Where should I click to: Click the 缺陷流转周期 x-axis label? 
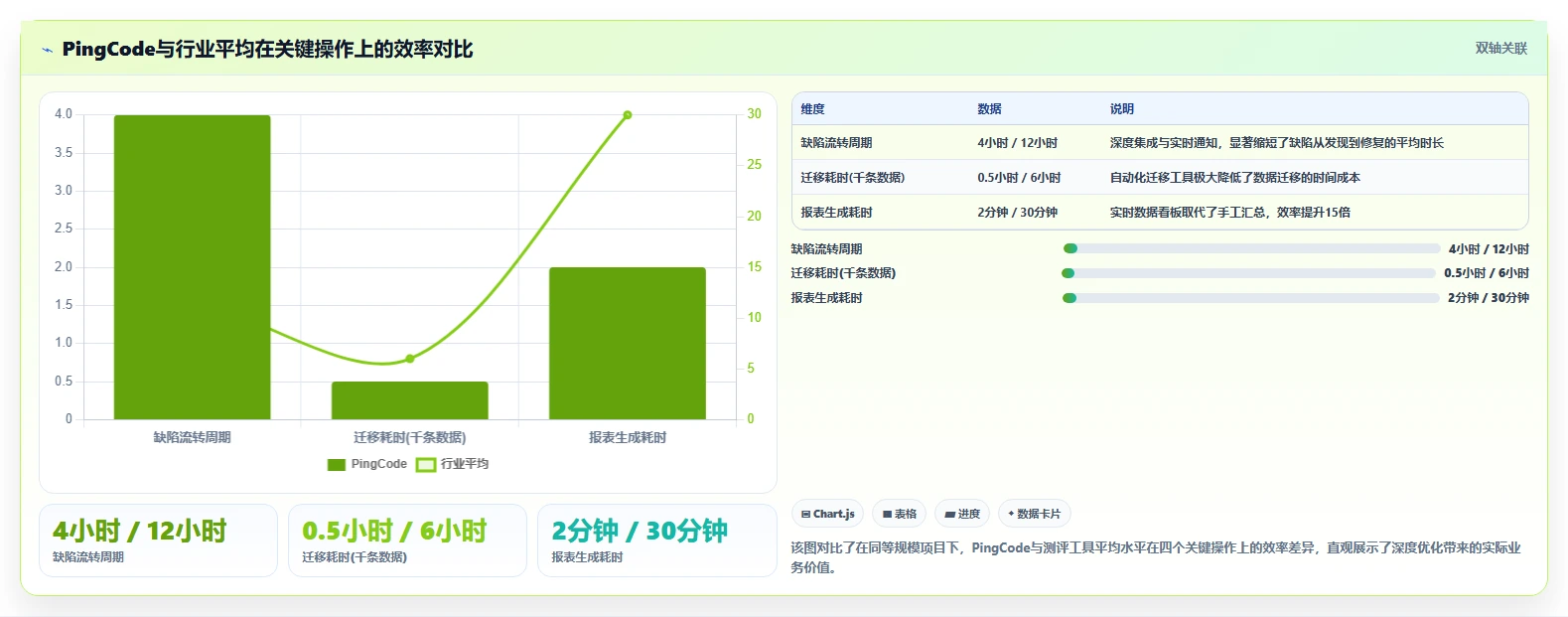pos(192,437)
